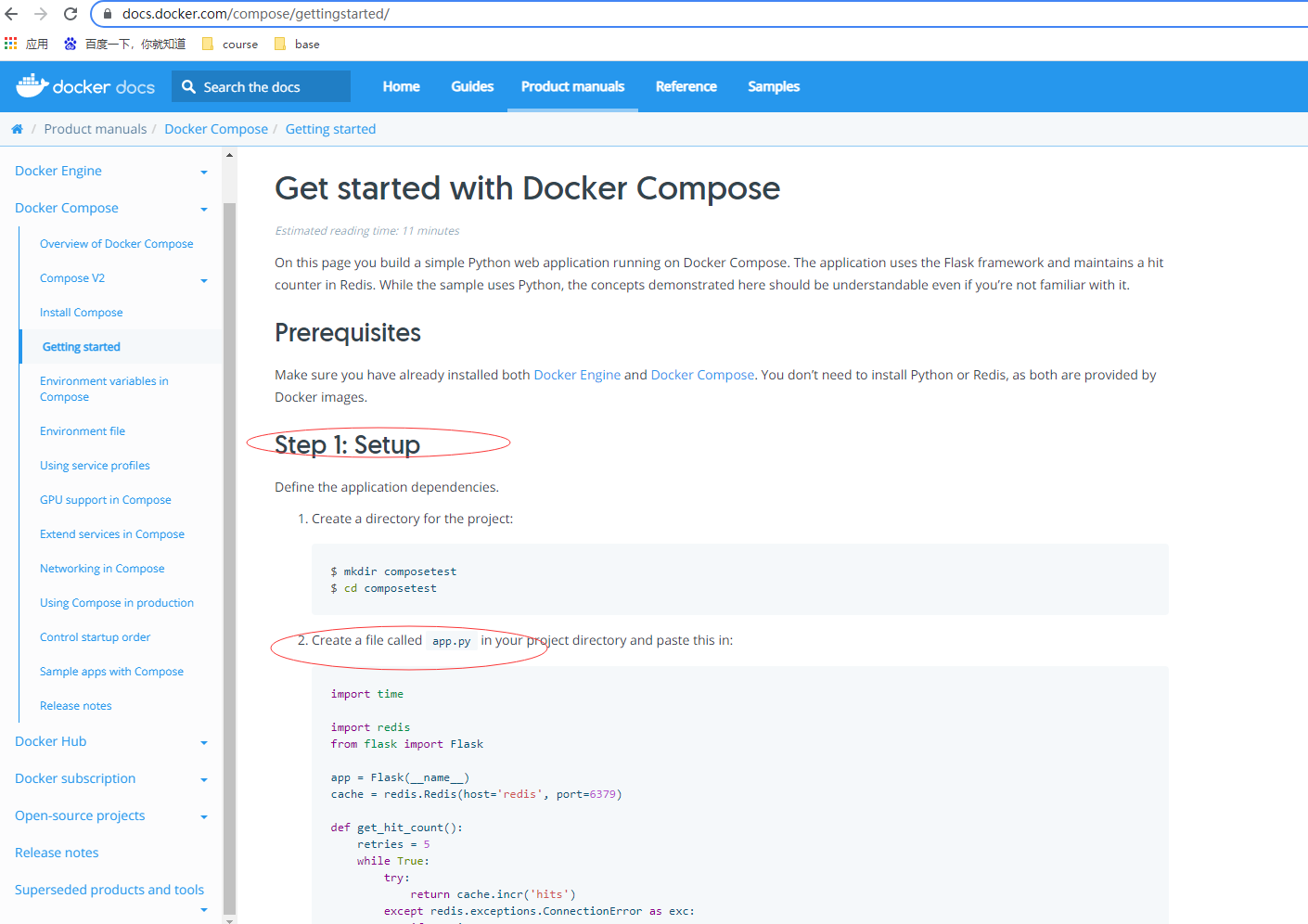The width and height of the screenshot is (1308, 924).
Task: Click the padlock site info icon
Action: [108, 14]
